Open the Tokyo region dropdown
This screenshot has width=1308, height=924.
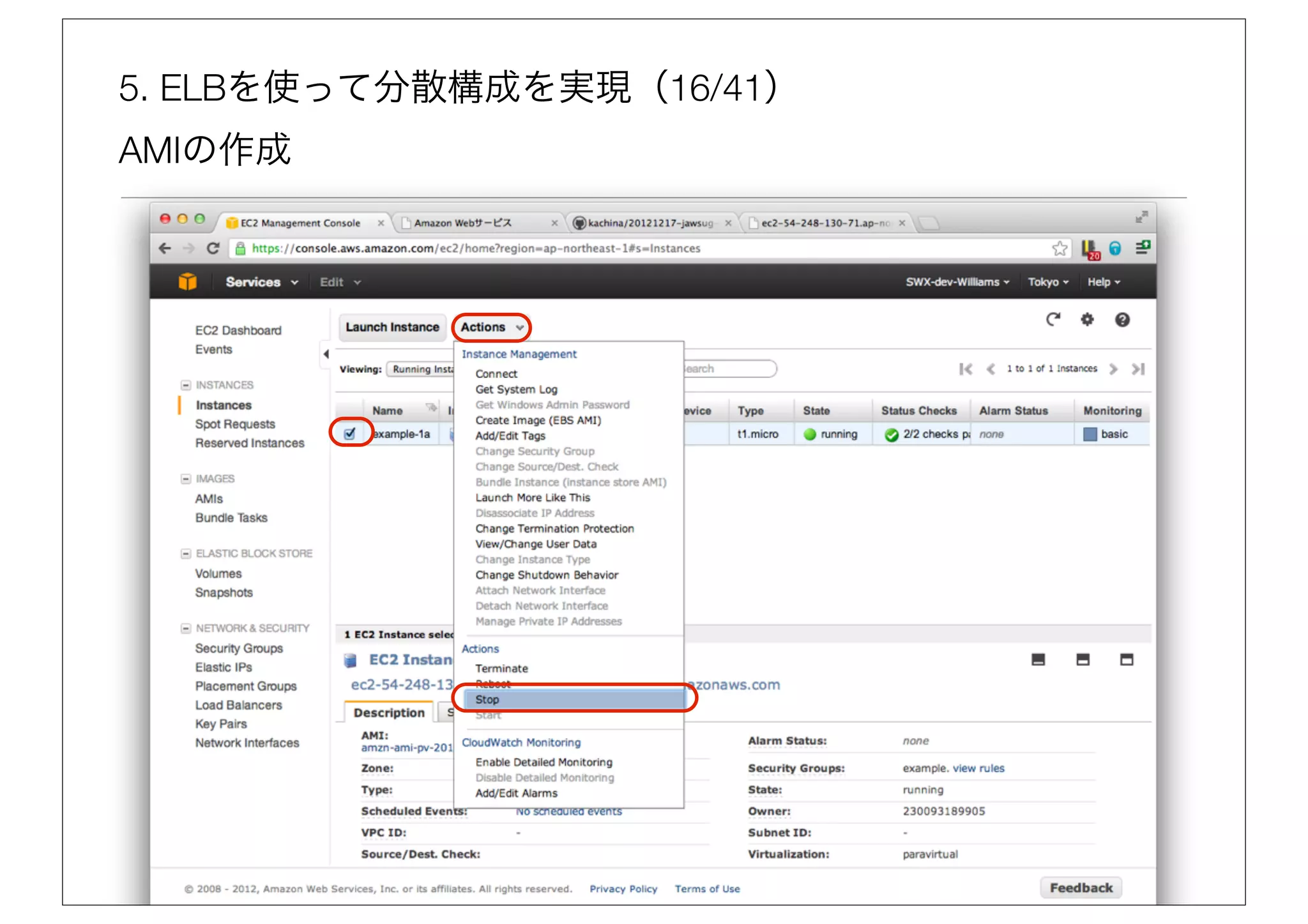point(1048,282)
